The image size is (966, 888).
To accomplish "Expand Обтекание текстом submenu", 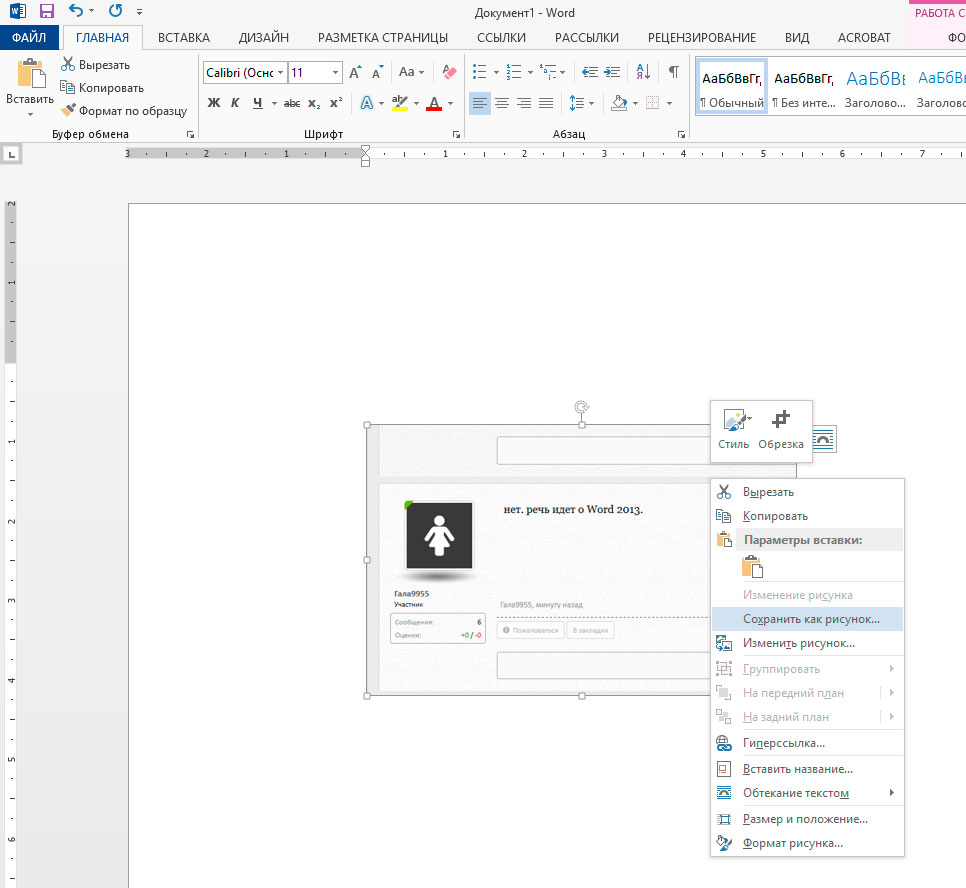I will coord(807,792).
